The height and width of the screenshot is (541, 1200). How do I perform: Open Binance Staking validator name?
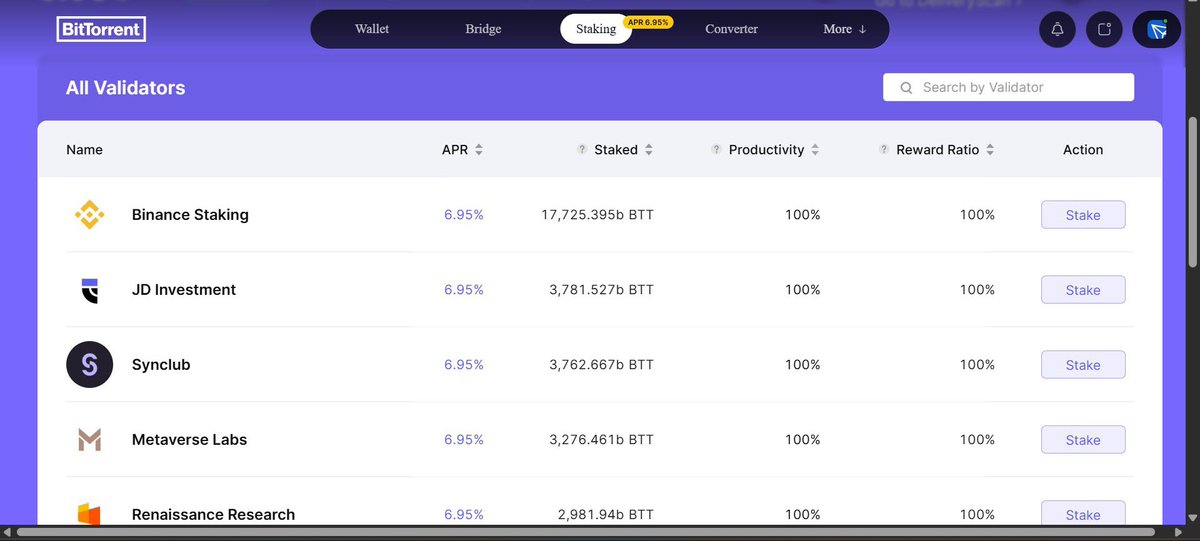point(190,215)
